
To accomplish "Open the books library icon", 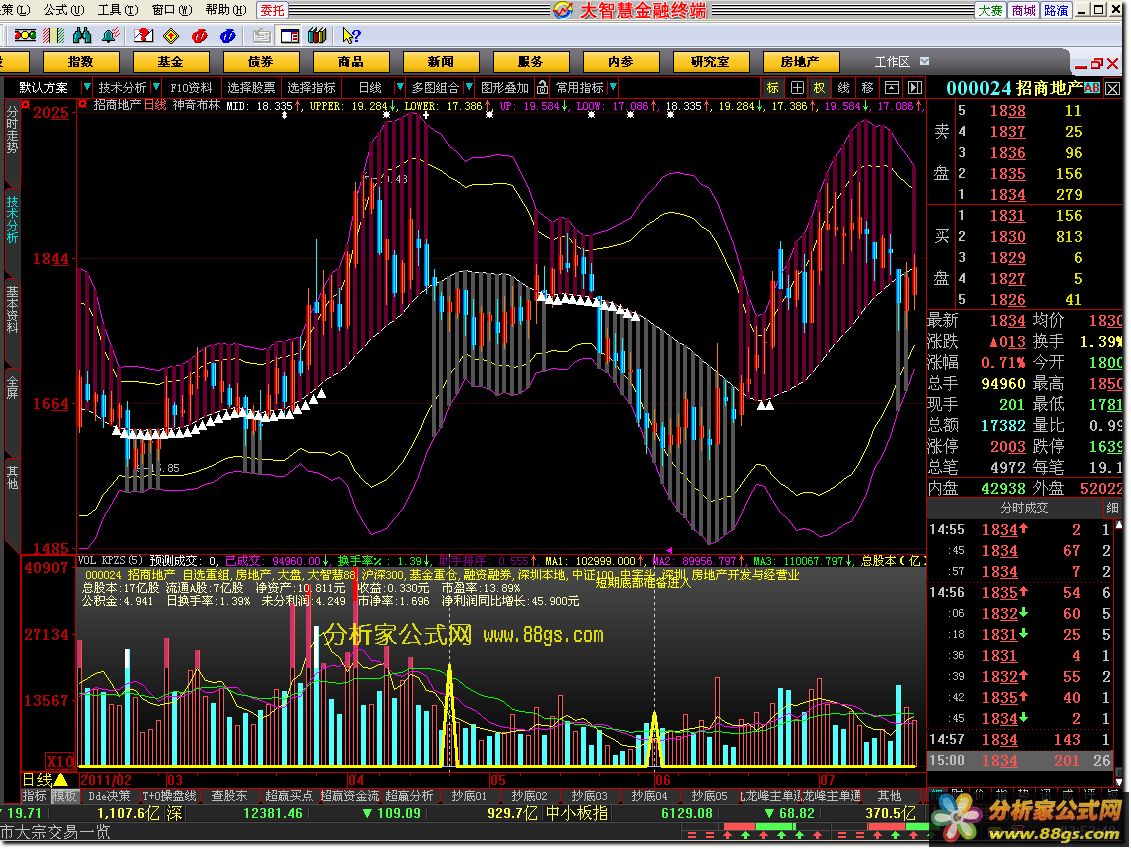I will click(317, 35).
